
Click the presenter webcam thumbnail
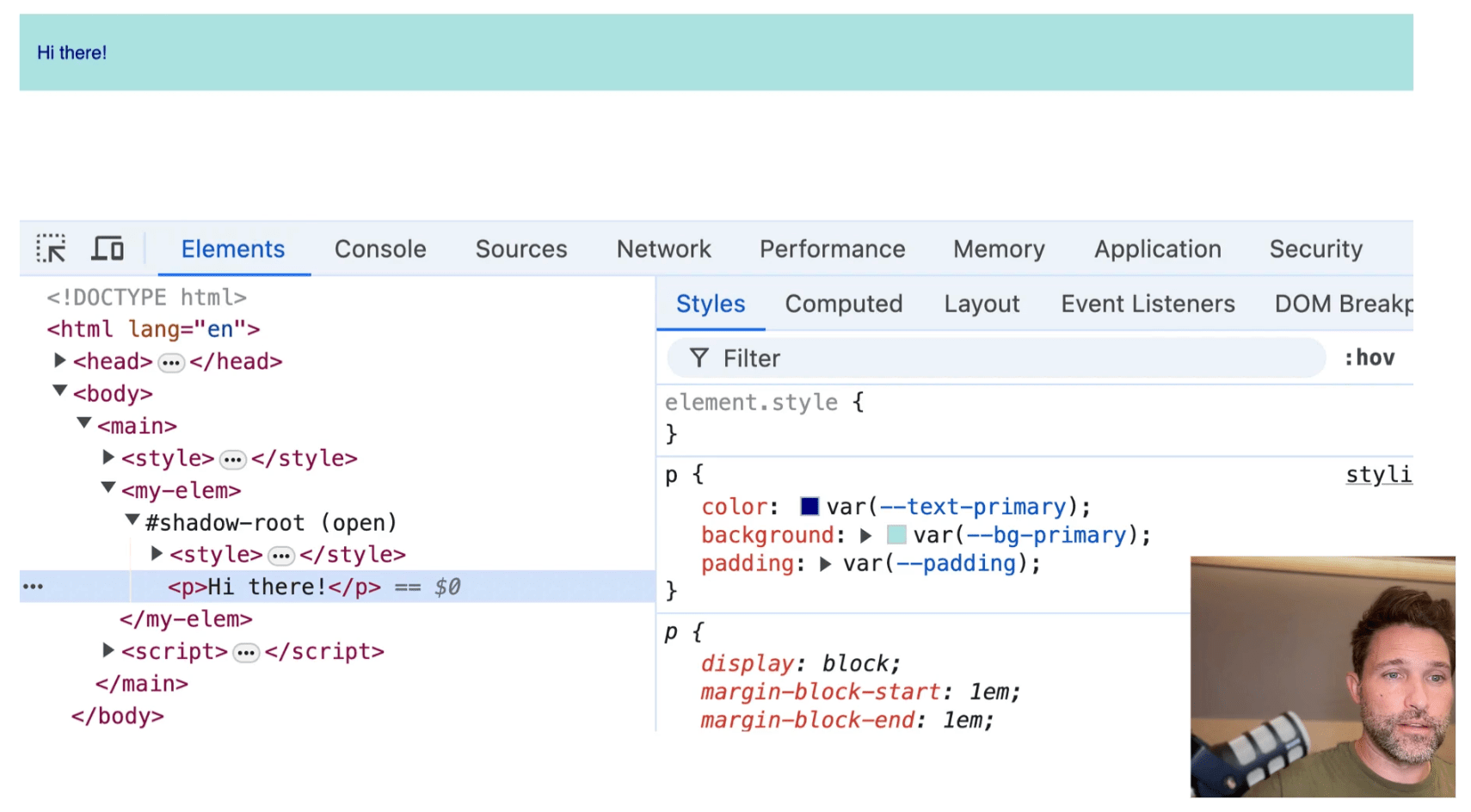(1322, 676)
